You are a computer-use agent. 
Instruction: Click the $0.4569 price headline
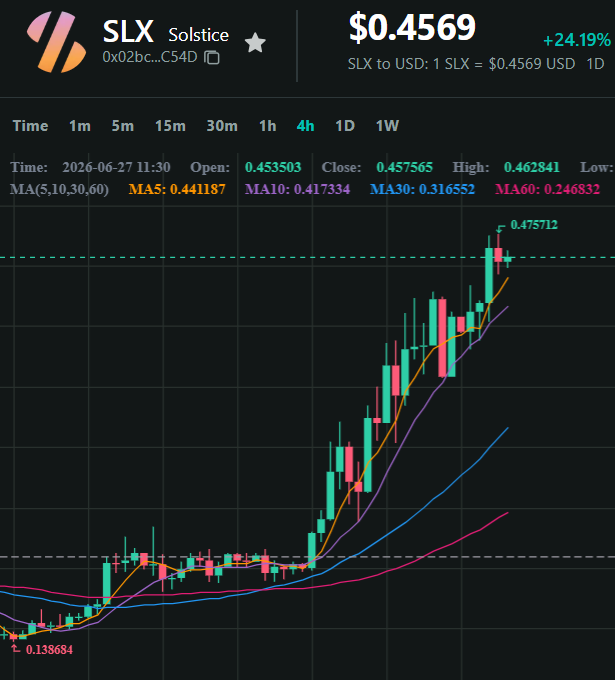412,27
